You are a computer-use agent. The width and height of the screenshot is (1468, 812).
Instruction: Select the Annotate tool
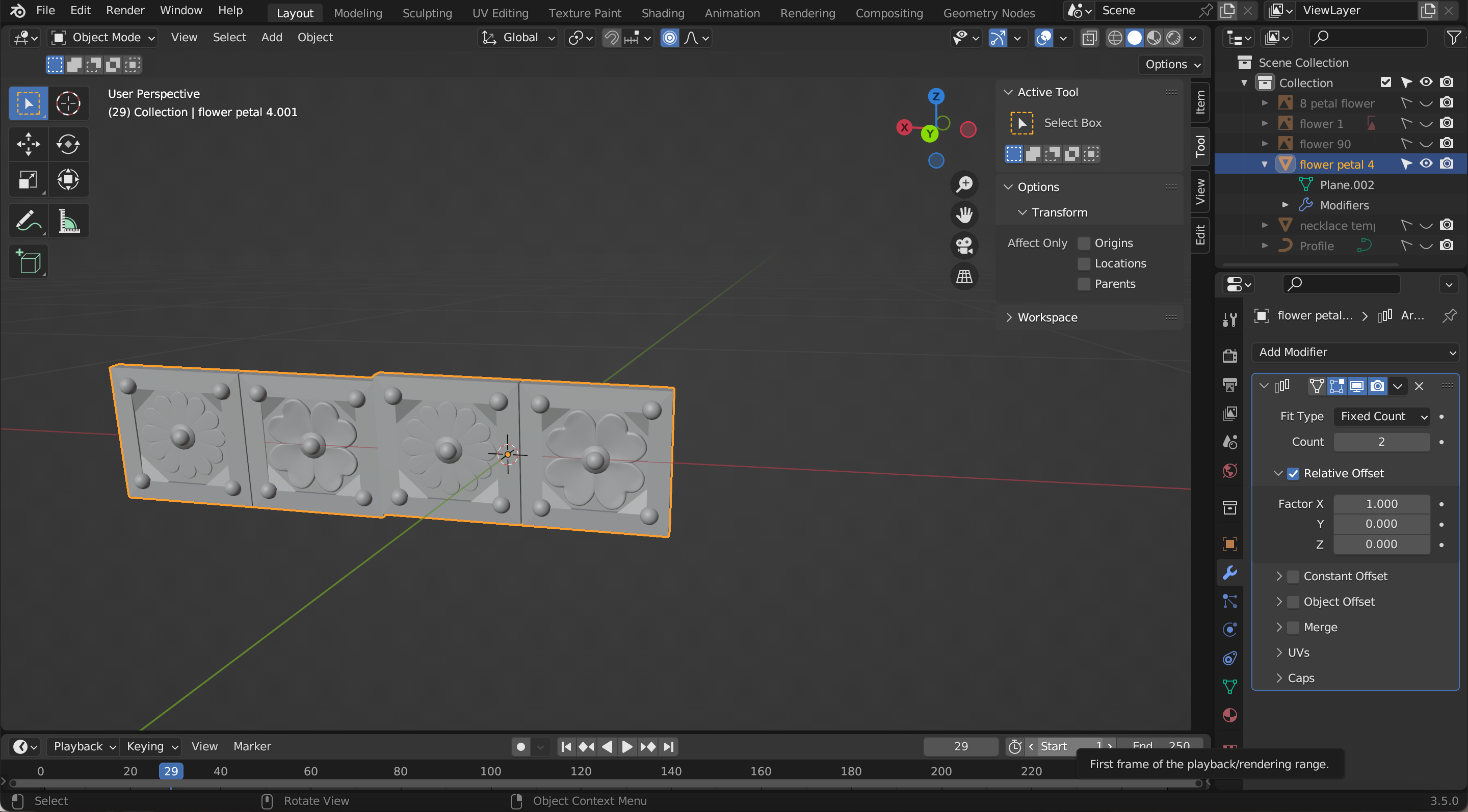click(28, 221)
